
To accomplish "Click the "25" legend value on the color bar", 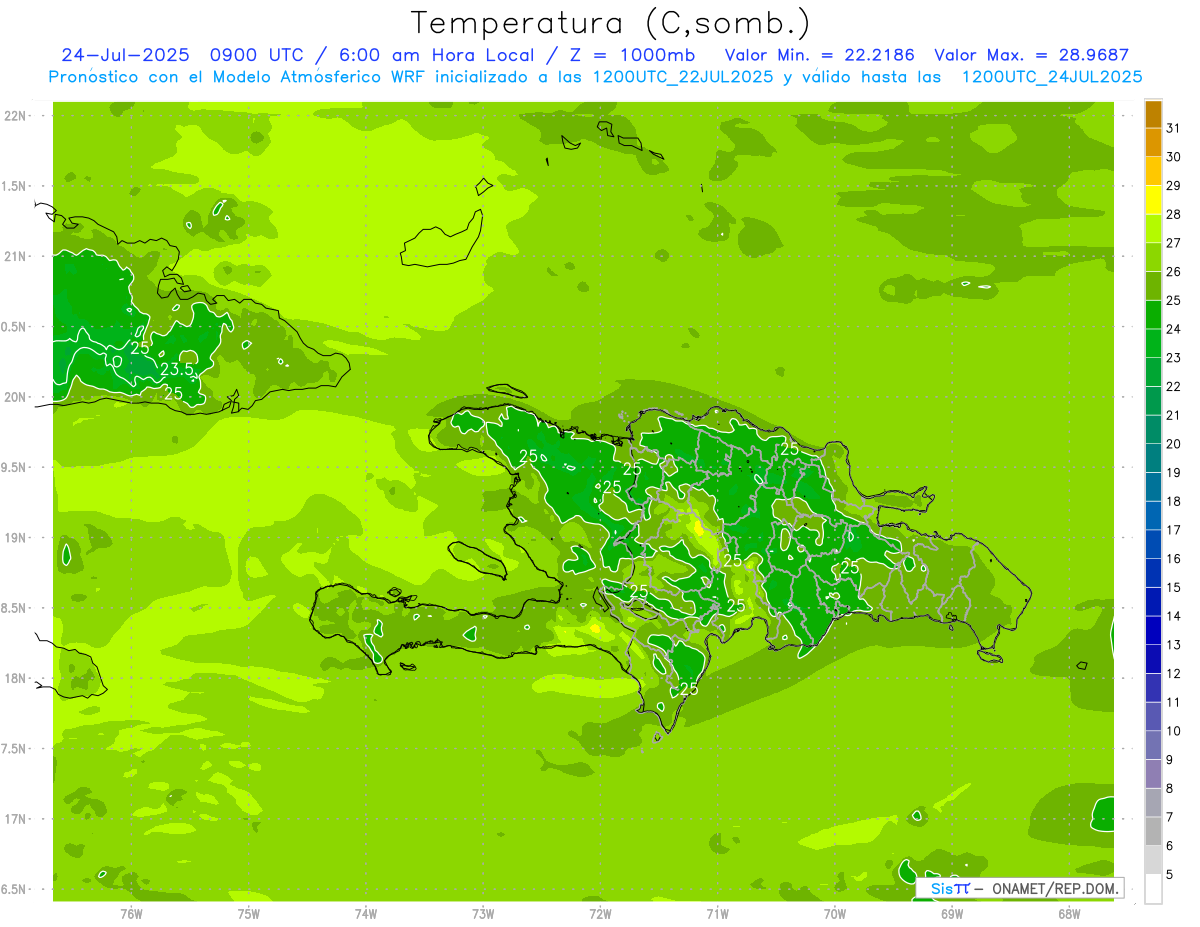I will pos(1174,300).
